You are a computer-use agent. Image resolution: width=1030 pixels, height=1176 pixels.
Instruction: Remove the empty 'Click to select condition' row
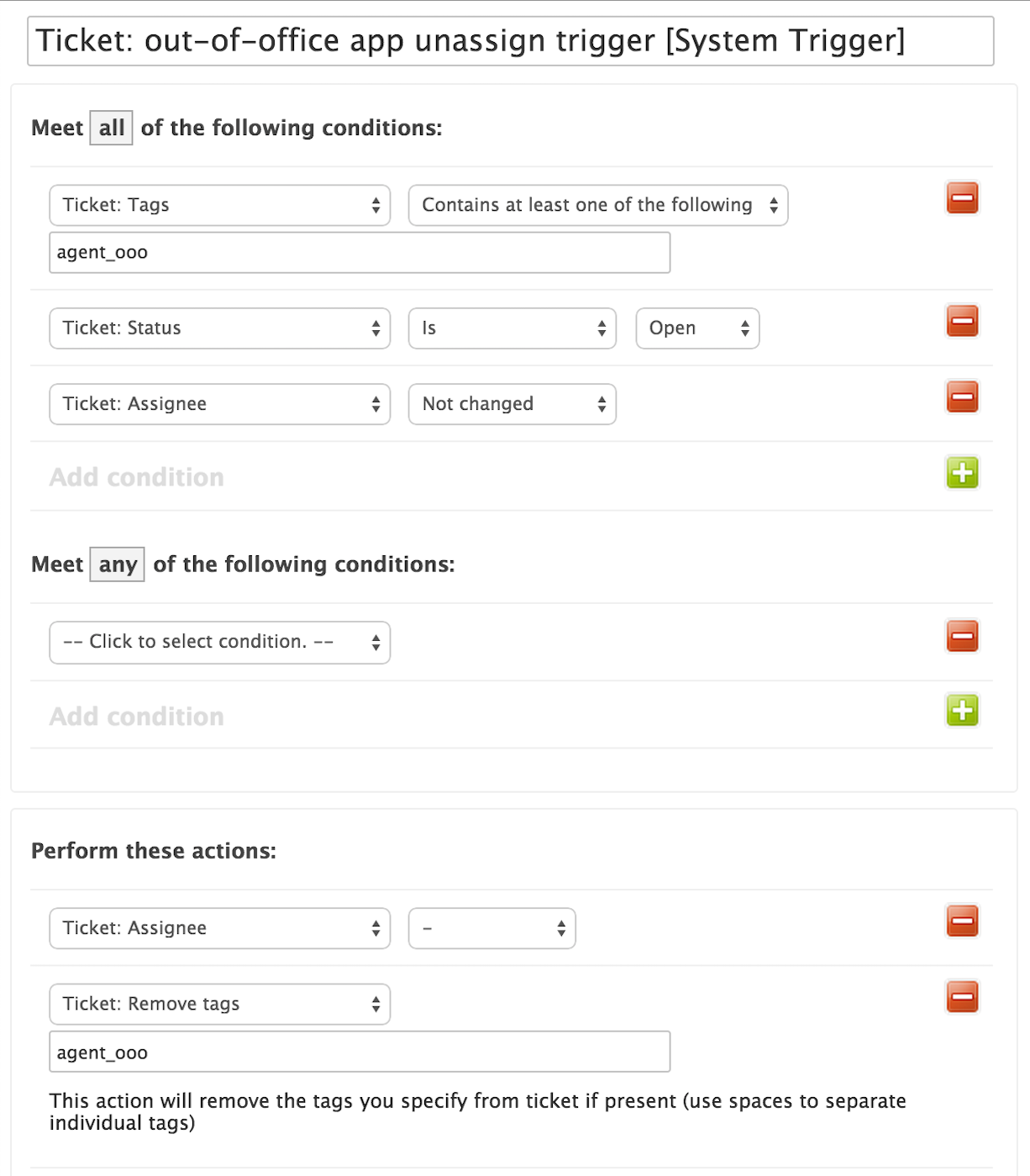[962, 636]
